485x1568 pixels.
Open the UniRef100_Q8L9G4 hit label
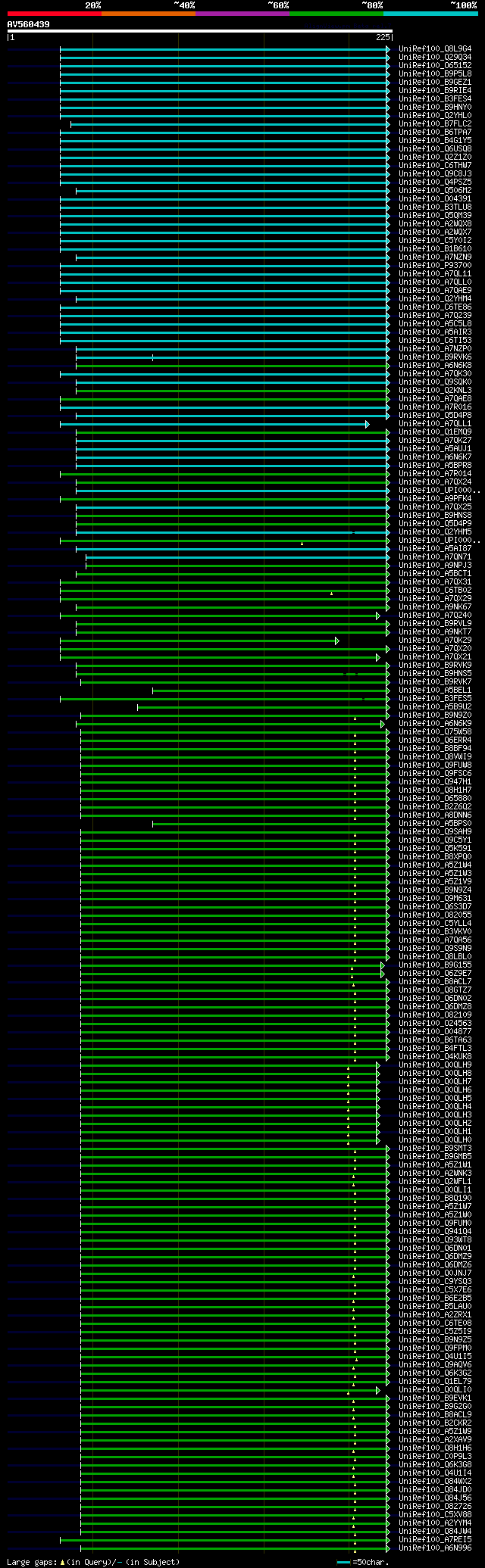[x=435, y=49]
